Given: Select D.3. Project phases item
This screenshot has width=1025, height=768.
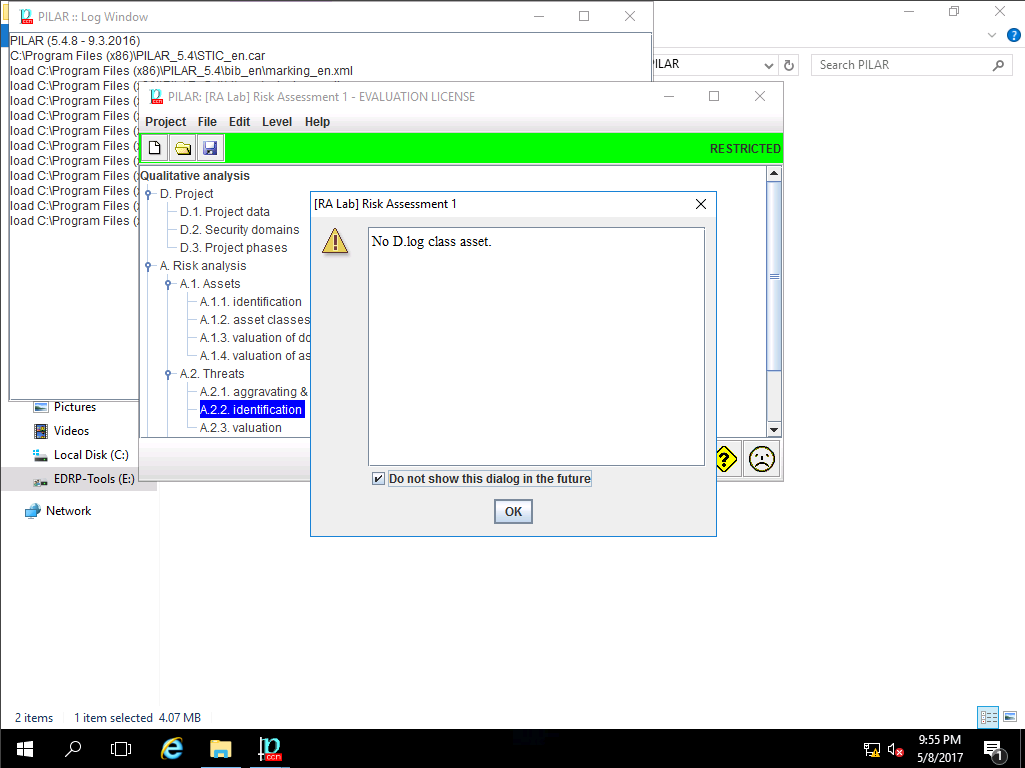Looking at the screenshot, I should click(x=233, y=248).
